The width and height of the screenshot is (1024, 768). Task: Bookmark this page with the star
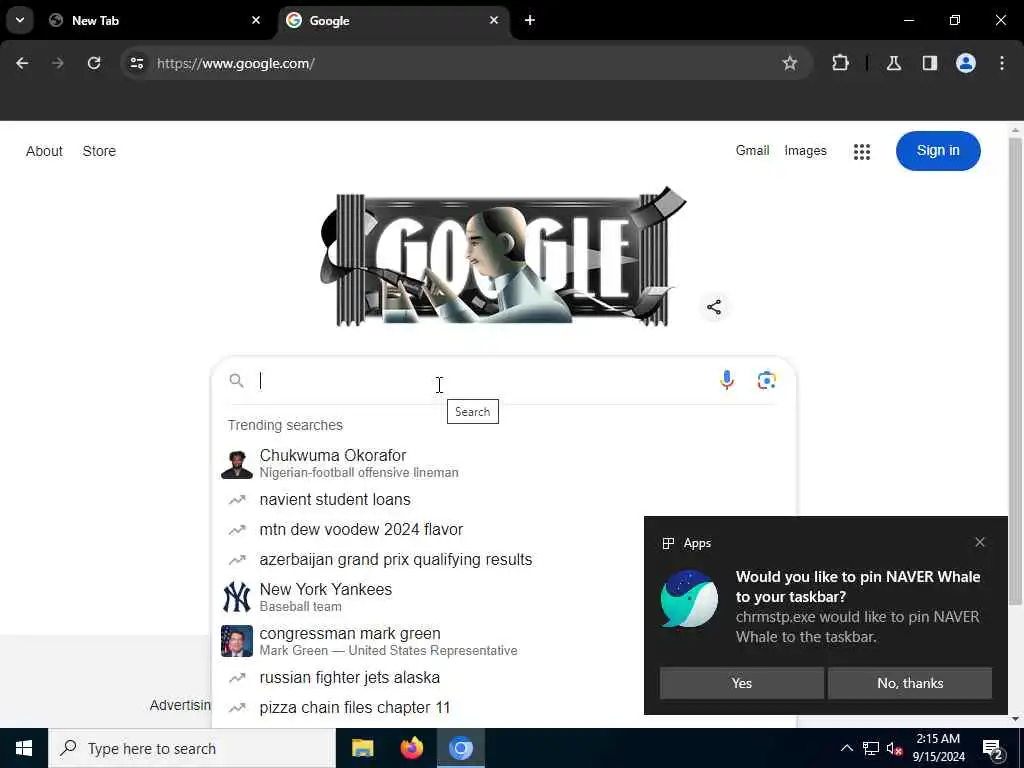[x=790, y=63]
